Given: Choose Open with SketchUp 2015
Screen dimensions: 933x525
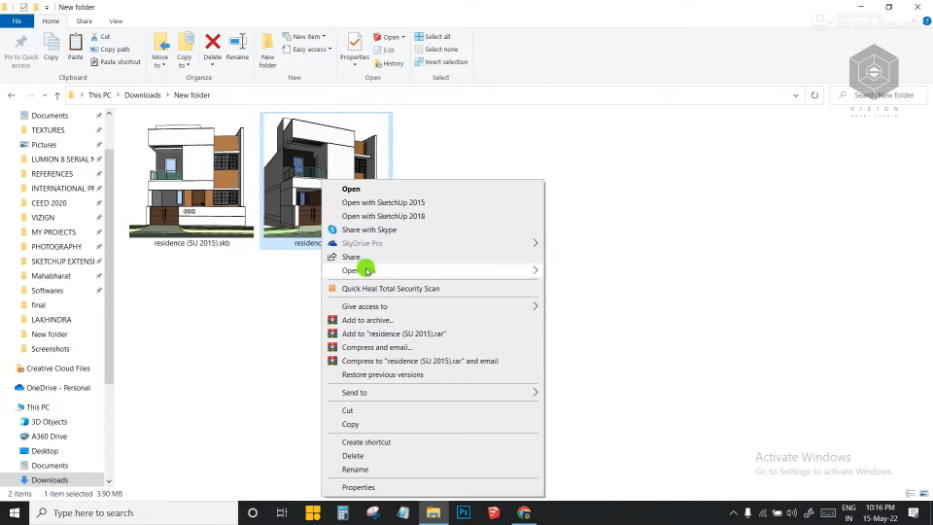Looking at the screenshot, I should tap(383, 202).
